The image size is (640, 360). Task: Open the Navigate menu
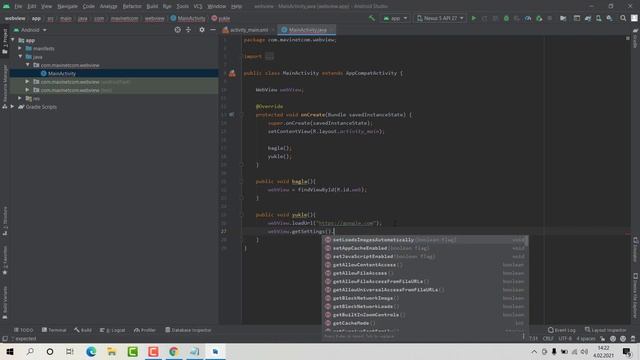67,7
